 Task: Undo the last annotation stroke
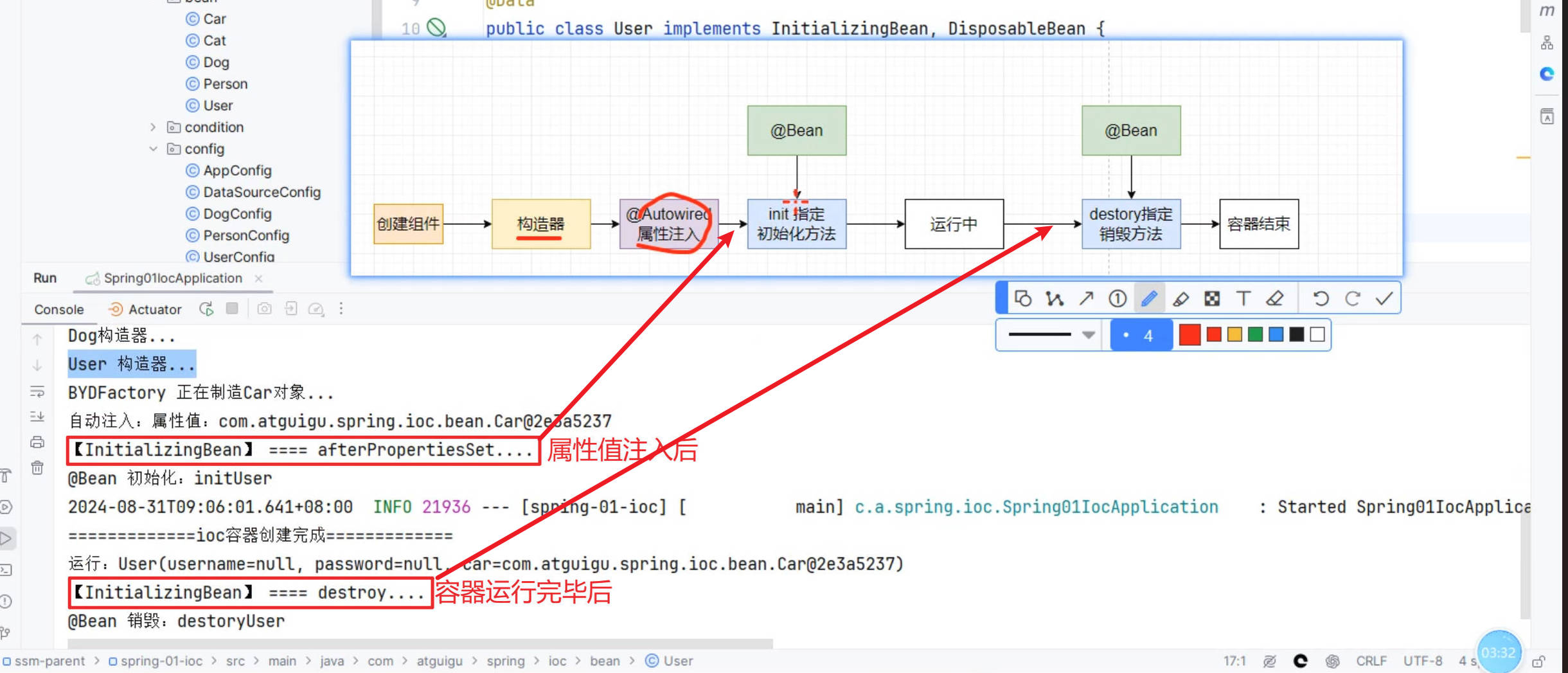[1321, 298]
